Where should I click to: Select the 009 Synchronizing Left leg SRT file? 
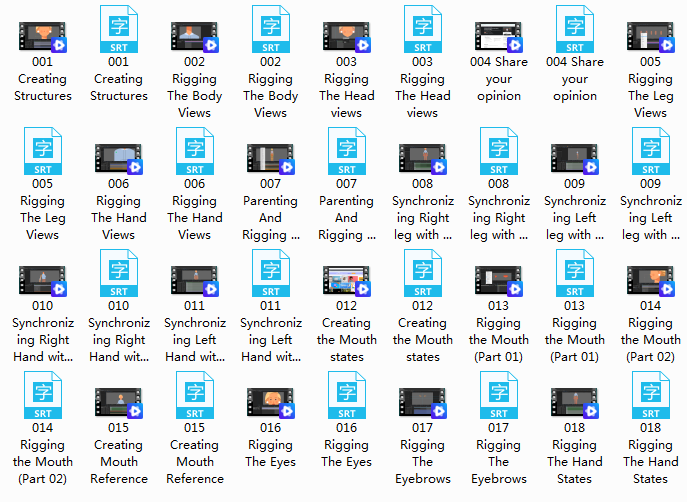pos(651,151)
